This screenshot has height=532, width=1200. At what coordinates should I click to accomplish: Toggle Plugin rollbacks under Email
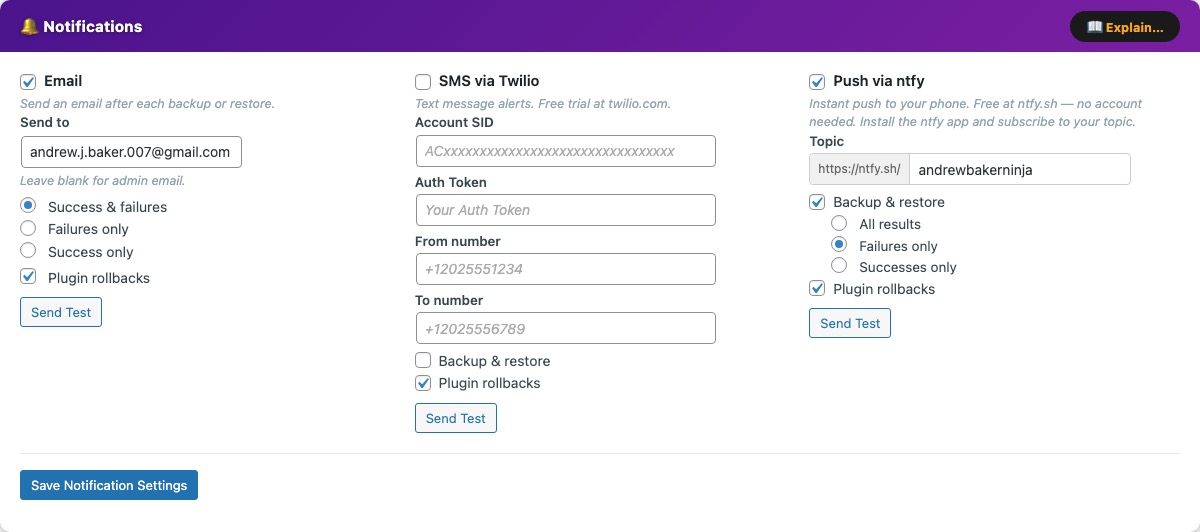28,277
